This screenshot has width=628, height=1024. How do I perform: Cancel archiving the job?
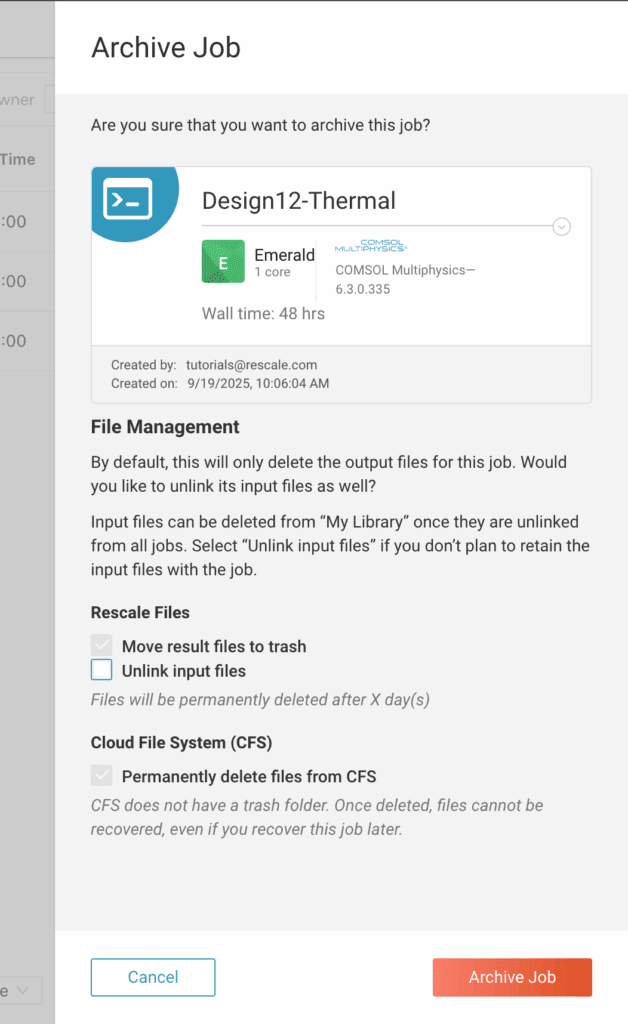pyautogui.click(x=153, y=977)
